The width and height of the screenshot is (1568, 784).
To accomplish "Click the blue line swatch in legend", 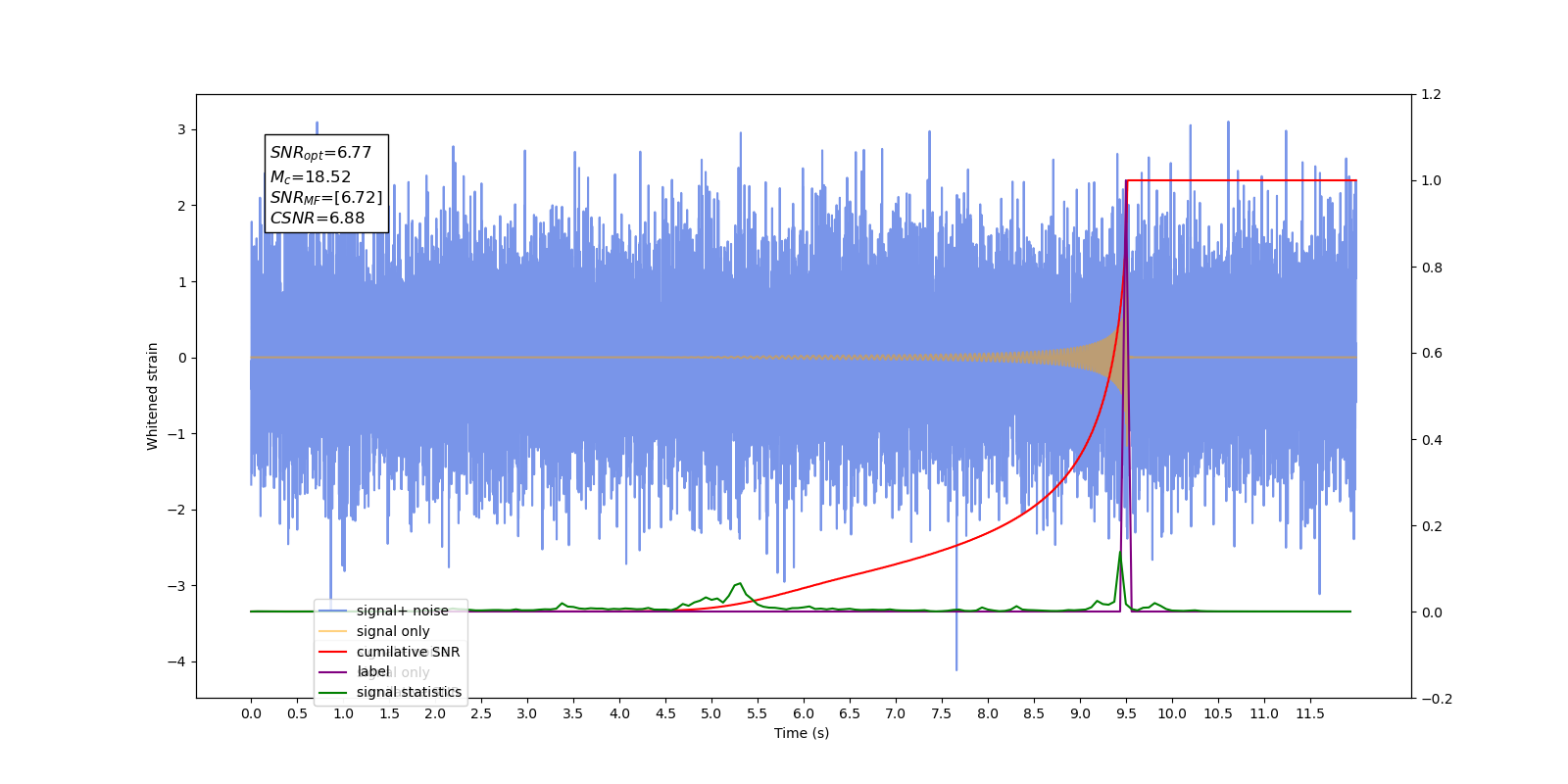I will tap(333, 611).
